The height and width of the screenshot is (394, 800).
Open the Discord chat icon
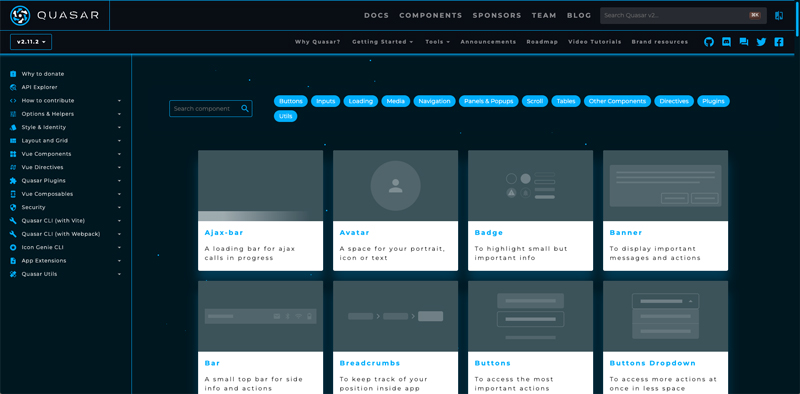pos(727,42)
